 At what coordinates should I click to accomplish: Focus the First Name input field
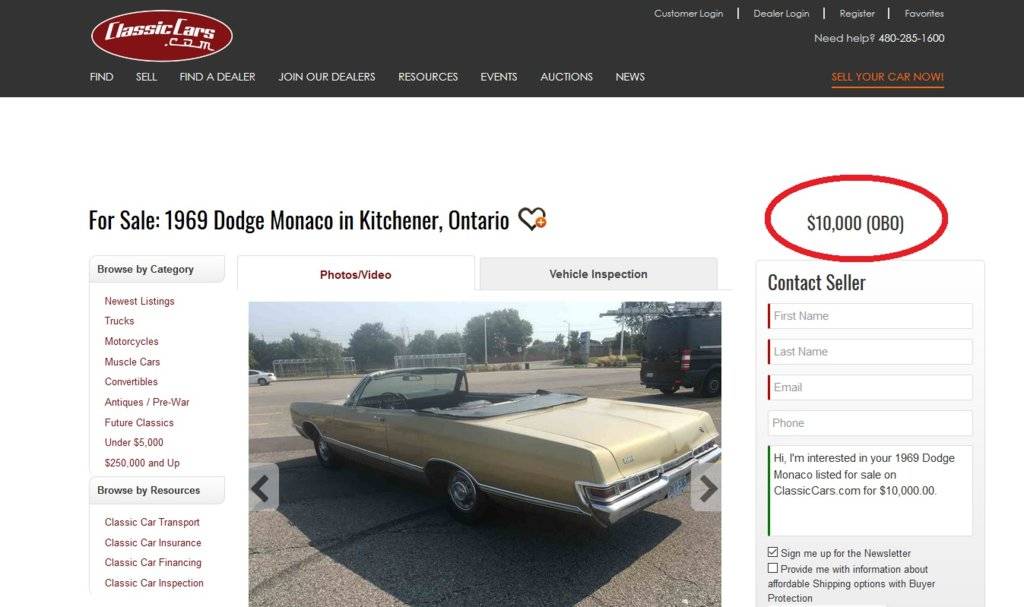(870, 316)
